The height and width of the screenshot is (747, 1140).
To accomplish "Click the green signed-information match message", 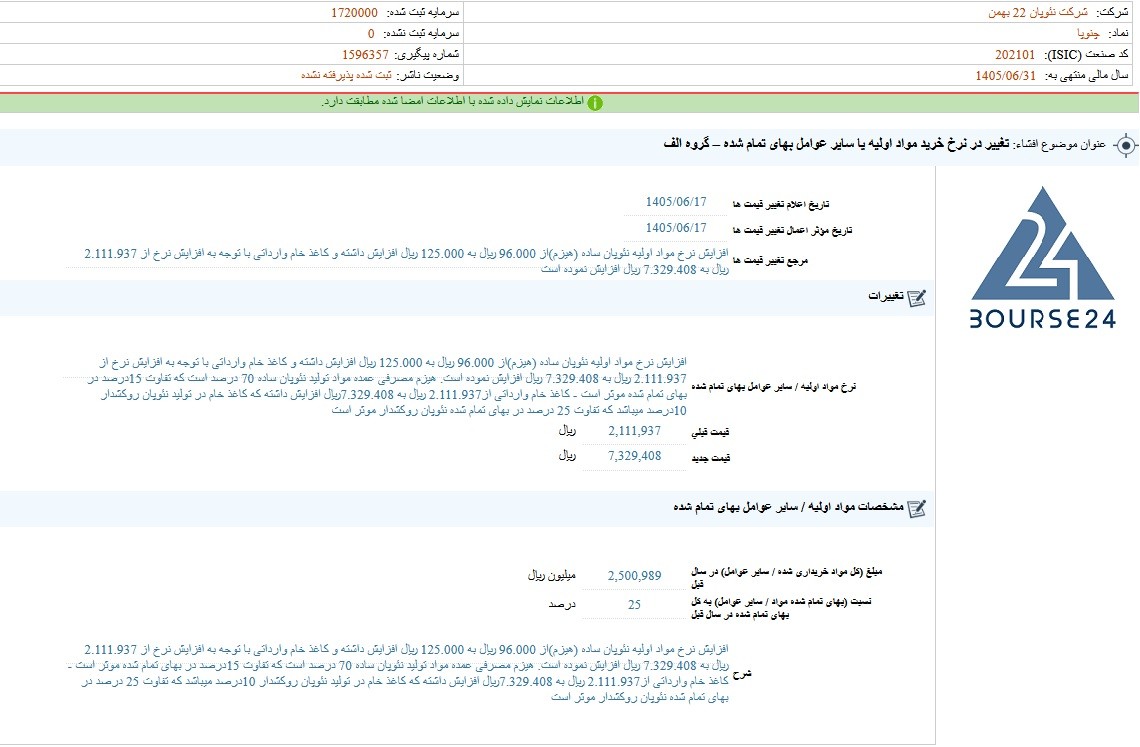I will [x=452, y=103].
